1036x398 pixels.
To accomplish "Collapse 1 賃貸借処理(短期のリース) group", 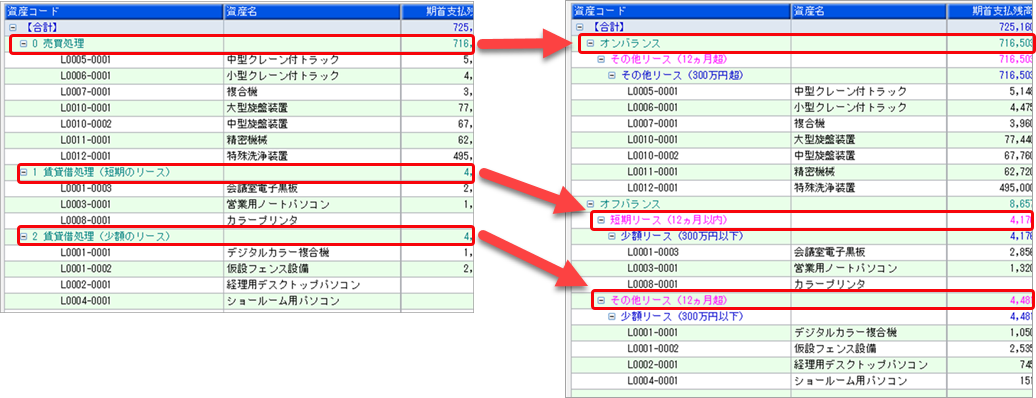I will (24, 172).
